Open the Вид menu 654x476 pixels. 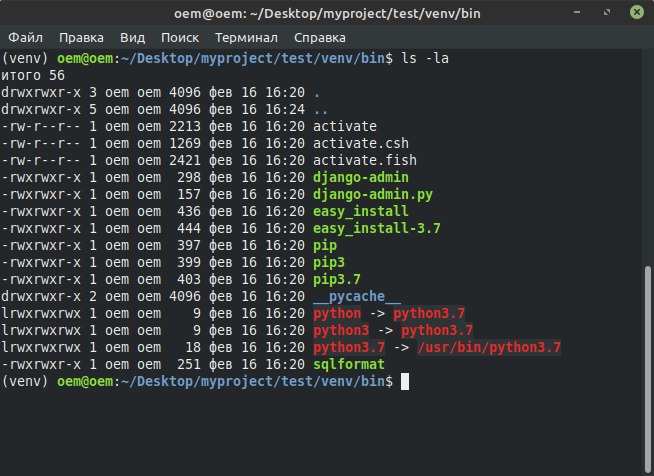coord(132,38)
